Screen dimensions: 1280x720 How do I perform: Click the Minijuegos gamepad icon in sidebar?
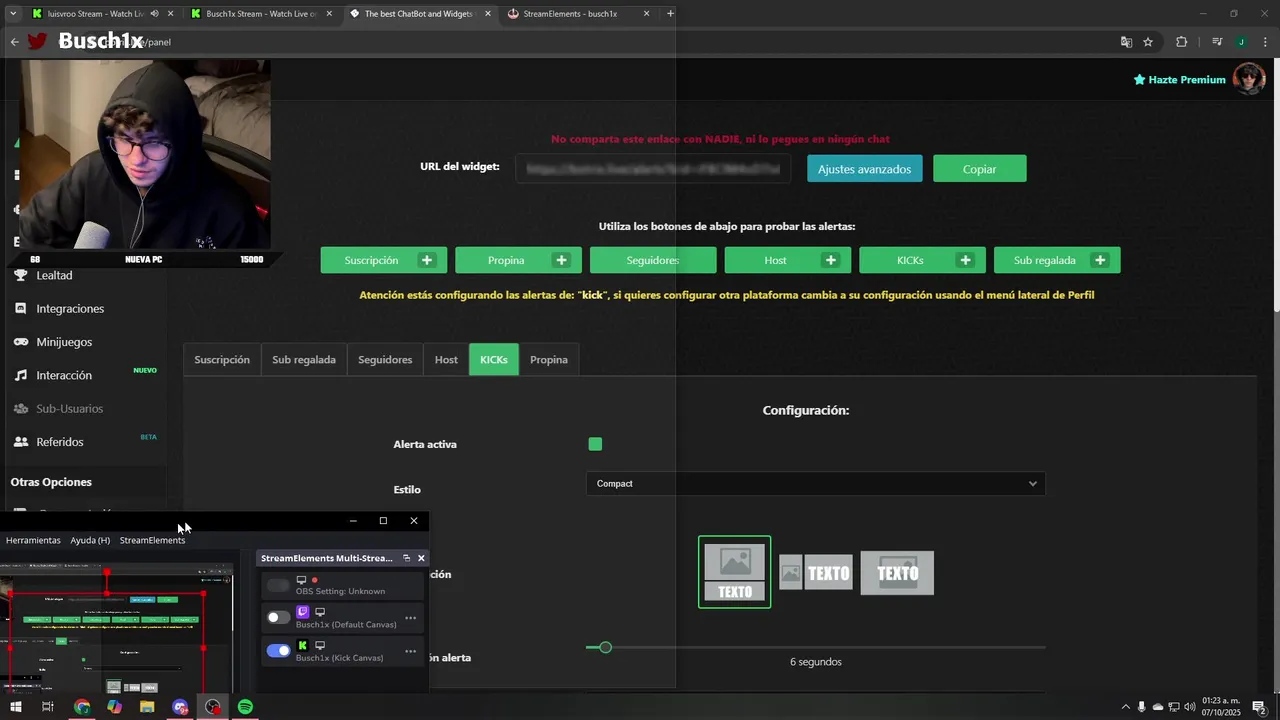(20, 342)
